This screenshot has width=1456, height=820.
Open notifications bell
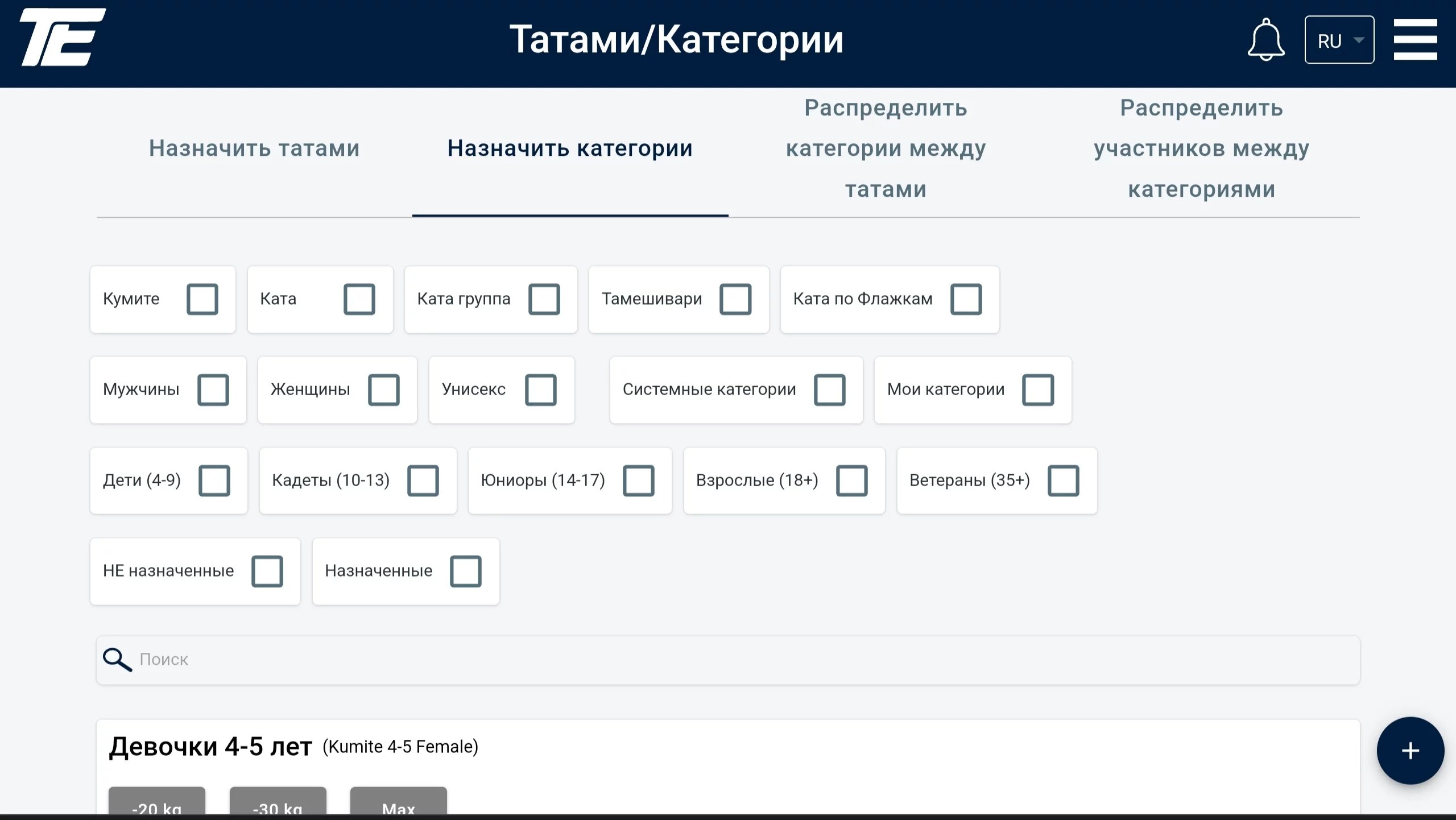click(x=1266, y=40)
